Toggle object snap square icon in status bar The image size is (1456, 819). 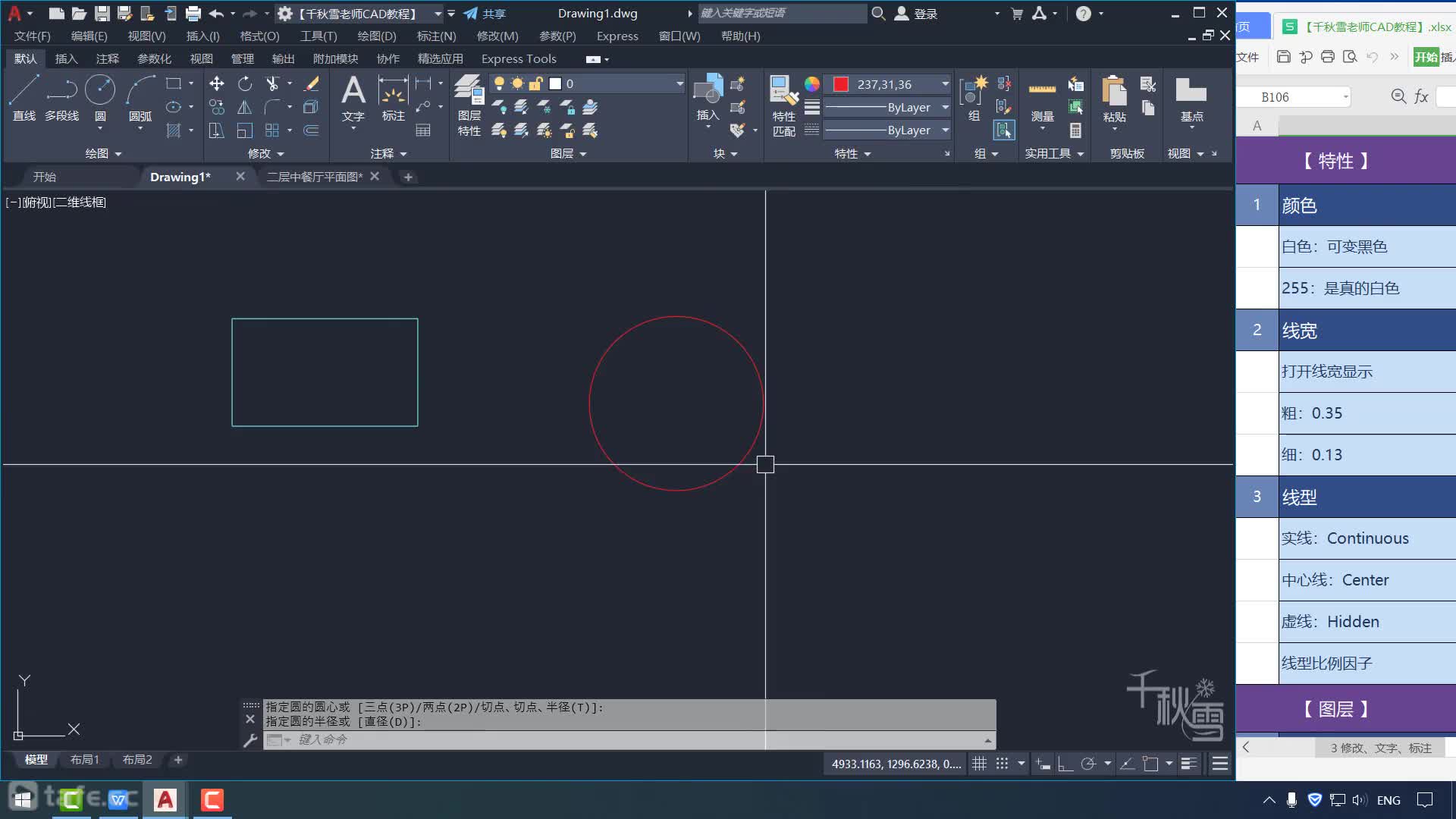pyautogui.click(x=1150, y=764)
